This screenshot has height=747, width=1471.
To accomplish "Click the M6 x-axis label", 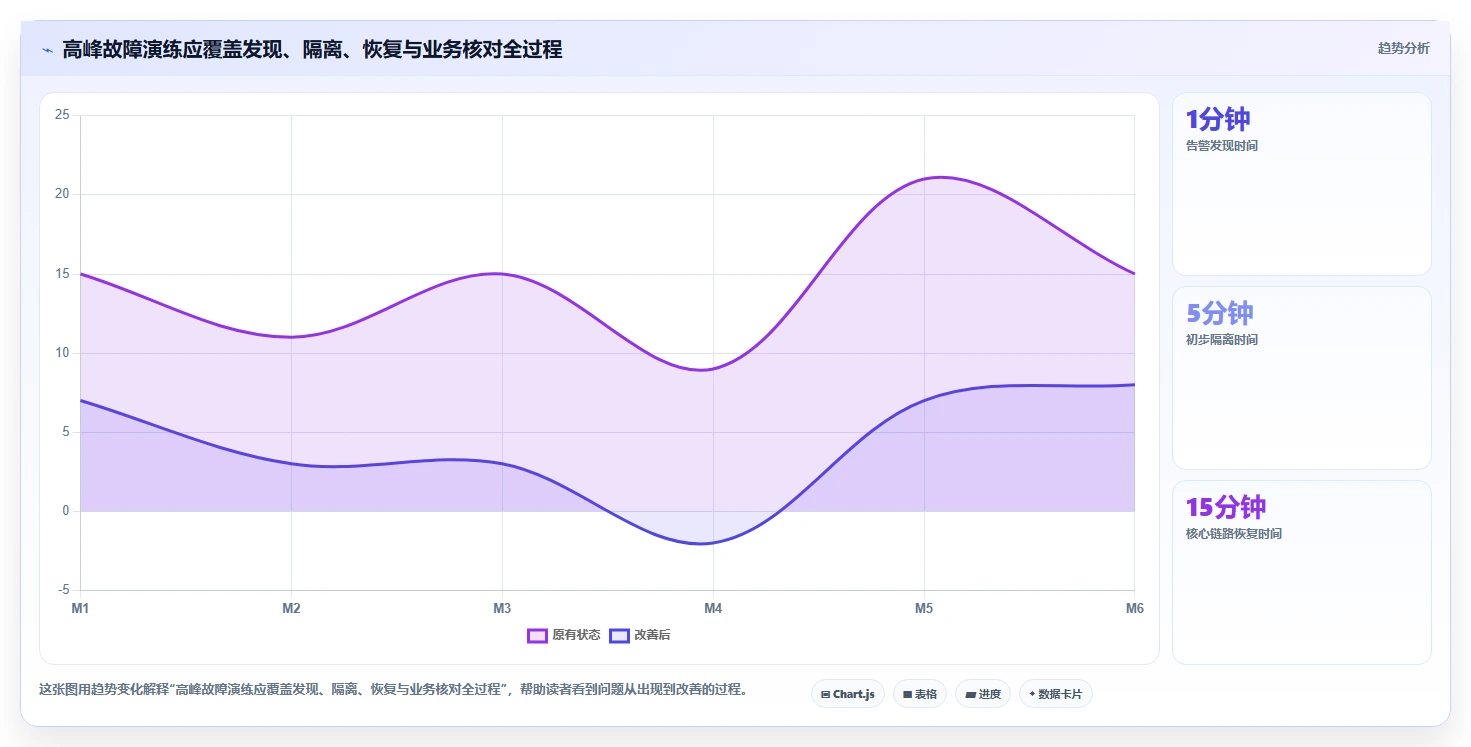I will pos(1135,608).
